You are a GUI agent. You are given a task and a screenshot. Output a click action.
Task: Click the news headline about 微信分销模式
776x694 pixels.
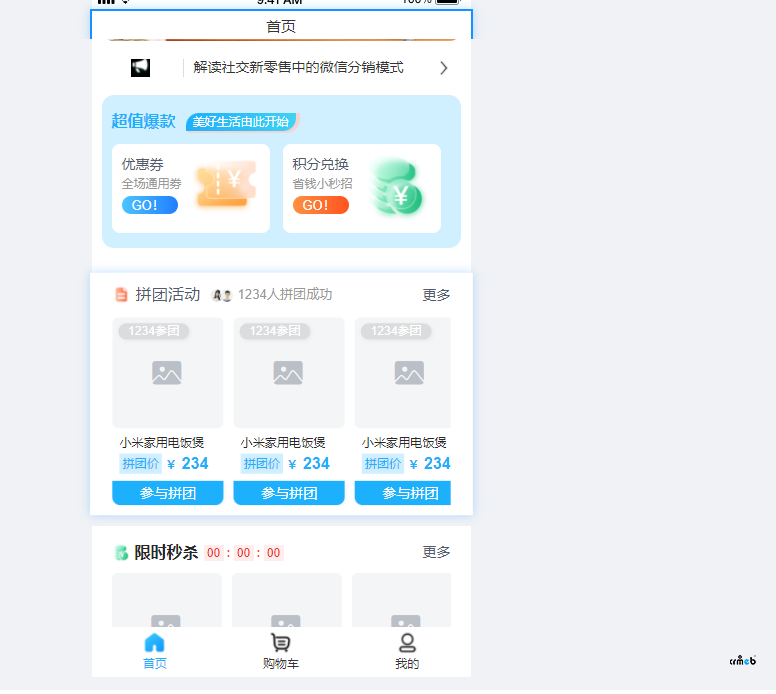[298, 68]
